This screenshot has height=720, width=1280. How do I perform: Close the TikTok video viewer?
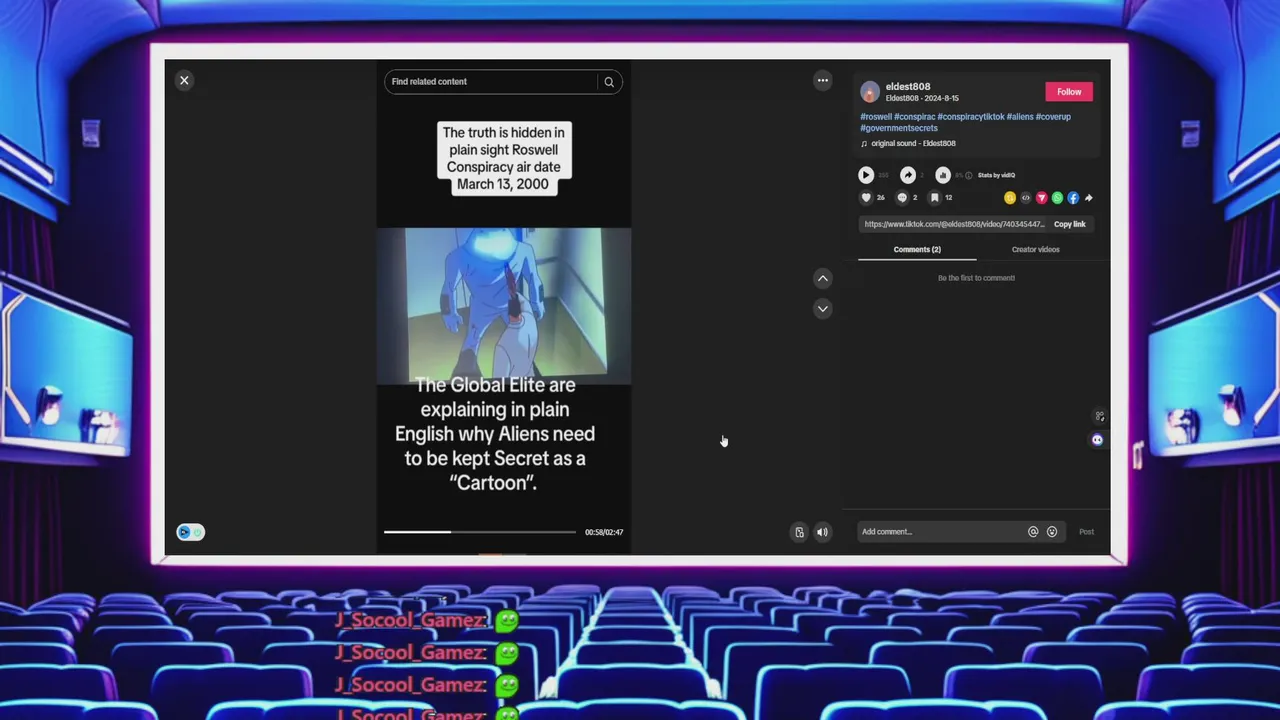click(x=184, y=81)
